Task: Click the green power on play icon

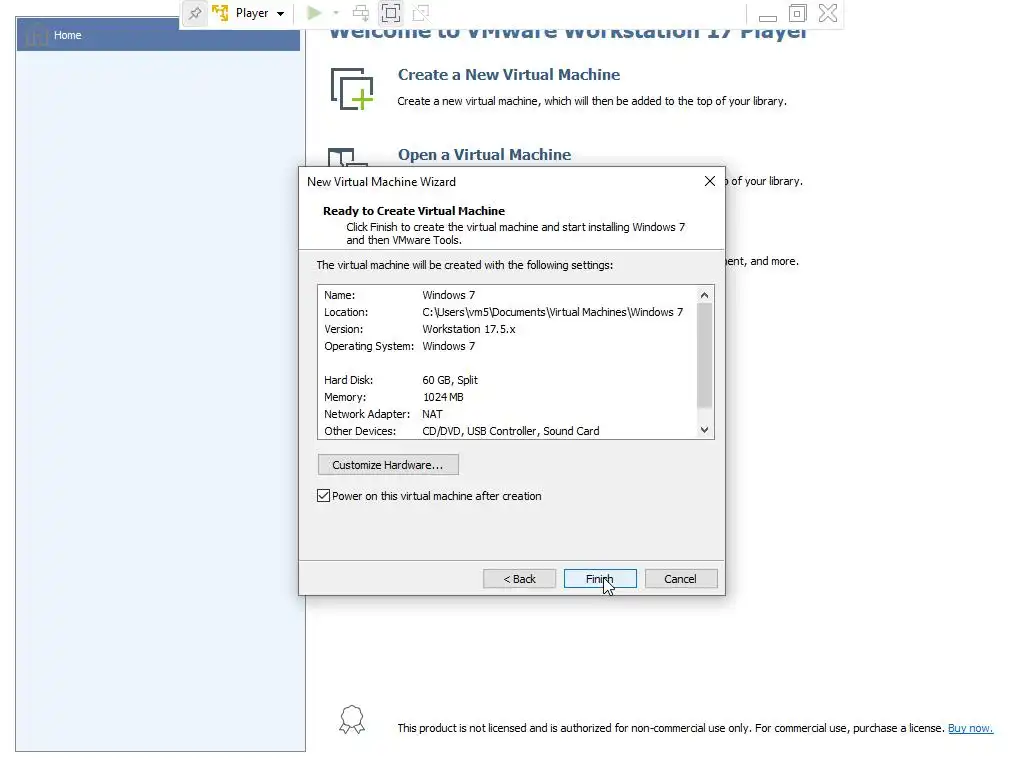Action: click(x=314, y=13)
